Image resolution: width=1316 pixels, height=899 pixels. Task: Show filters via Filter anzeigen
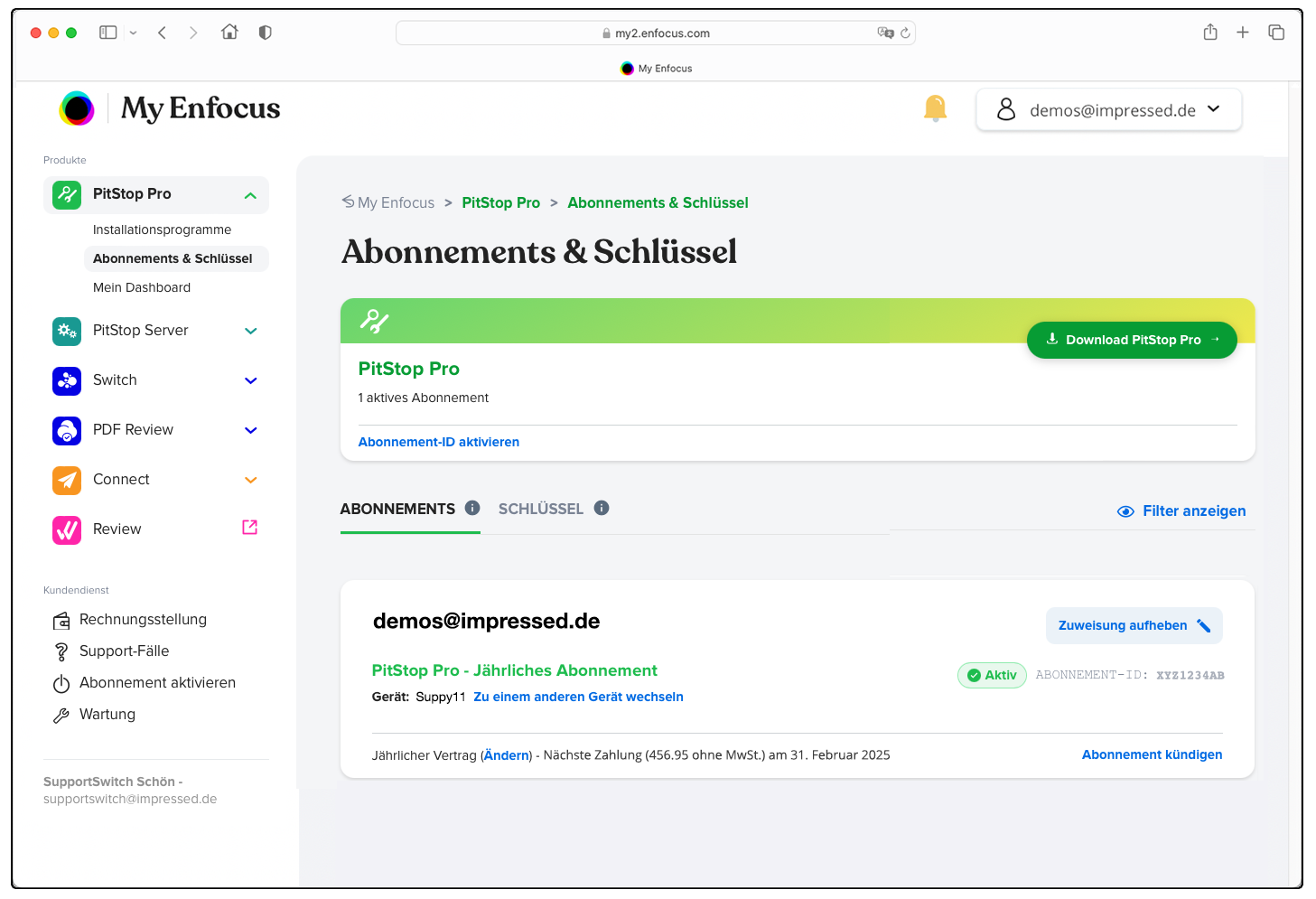(x=1181, y=510)
